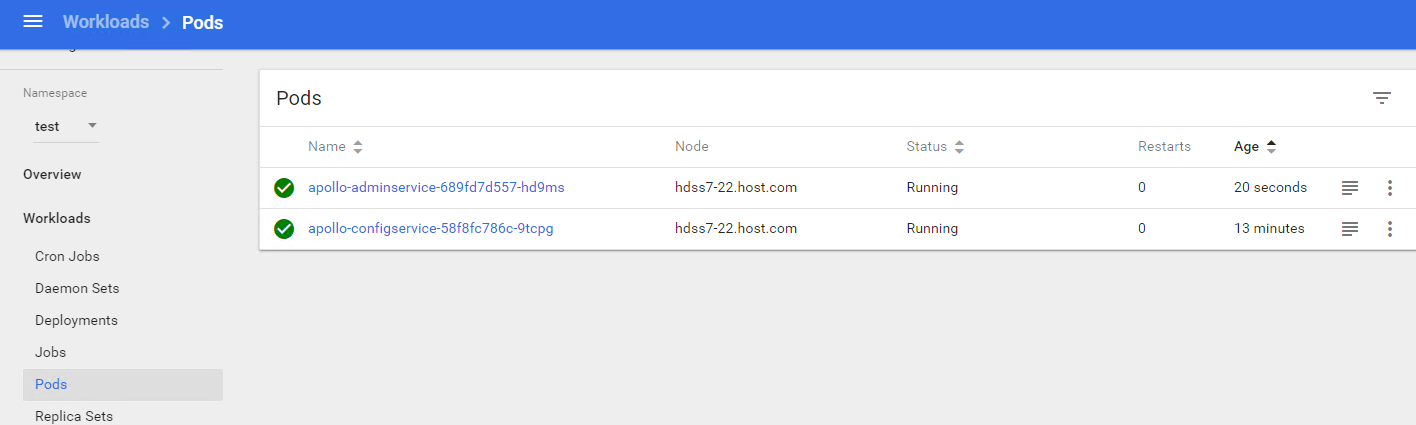1416x425 pixels.
Task: Open the hamburger navigation menu
Action: pyautogui.click(x=33, y=22)
